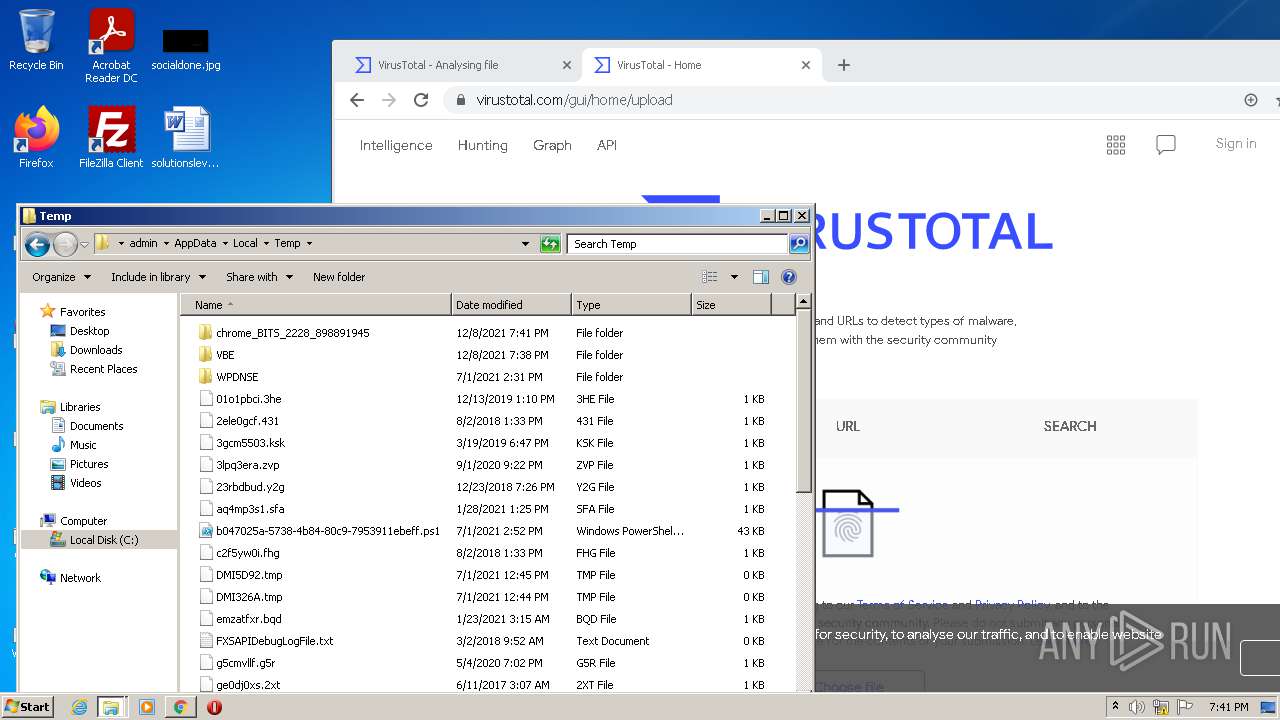Click in the Search Temp field
The image size is (1280, 720).
tap(678, 244)
